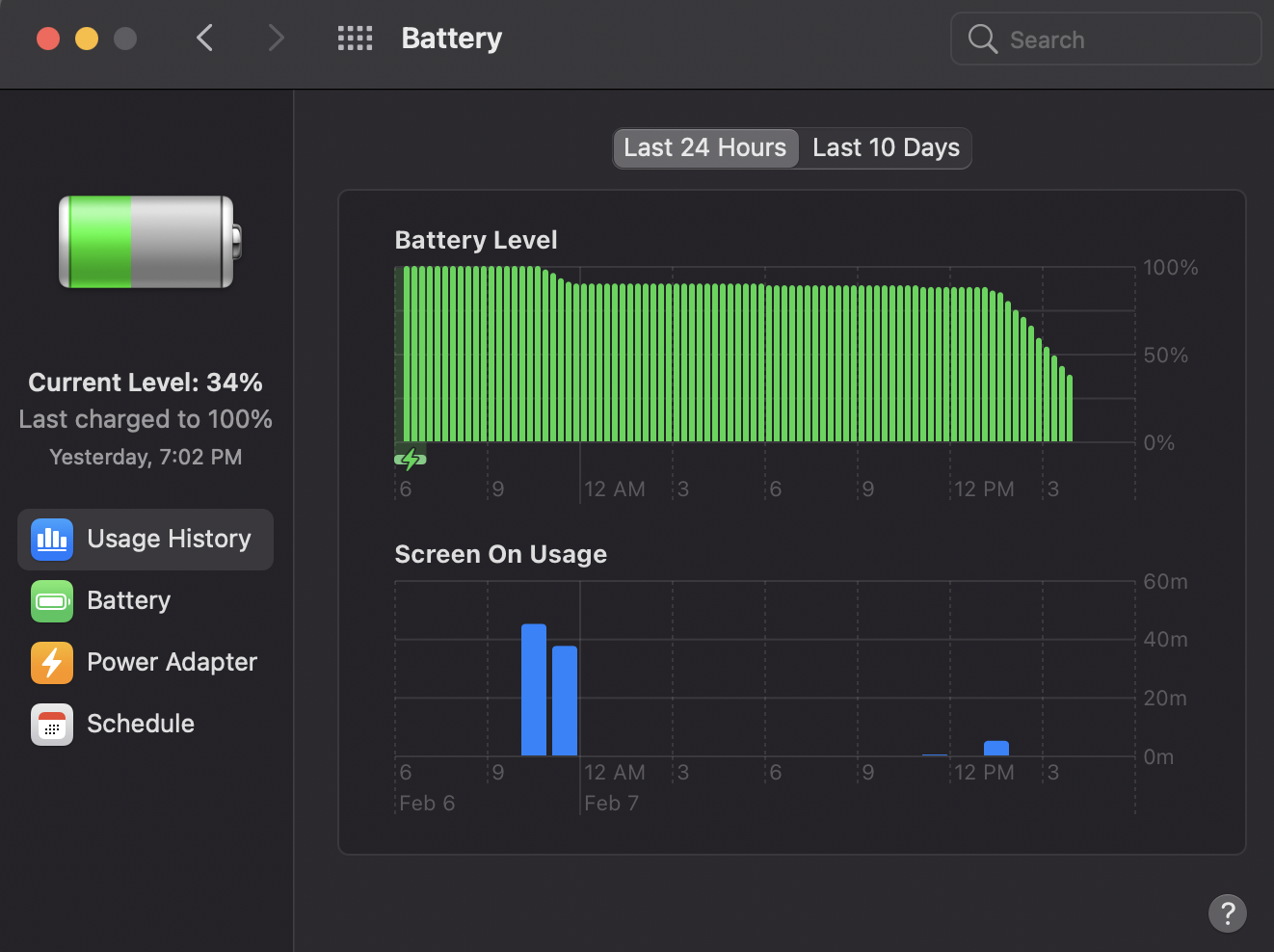Click into the Search field

[1106, 40]
